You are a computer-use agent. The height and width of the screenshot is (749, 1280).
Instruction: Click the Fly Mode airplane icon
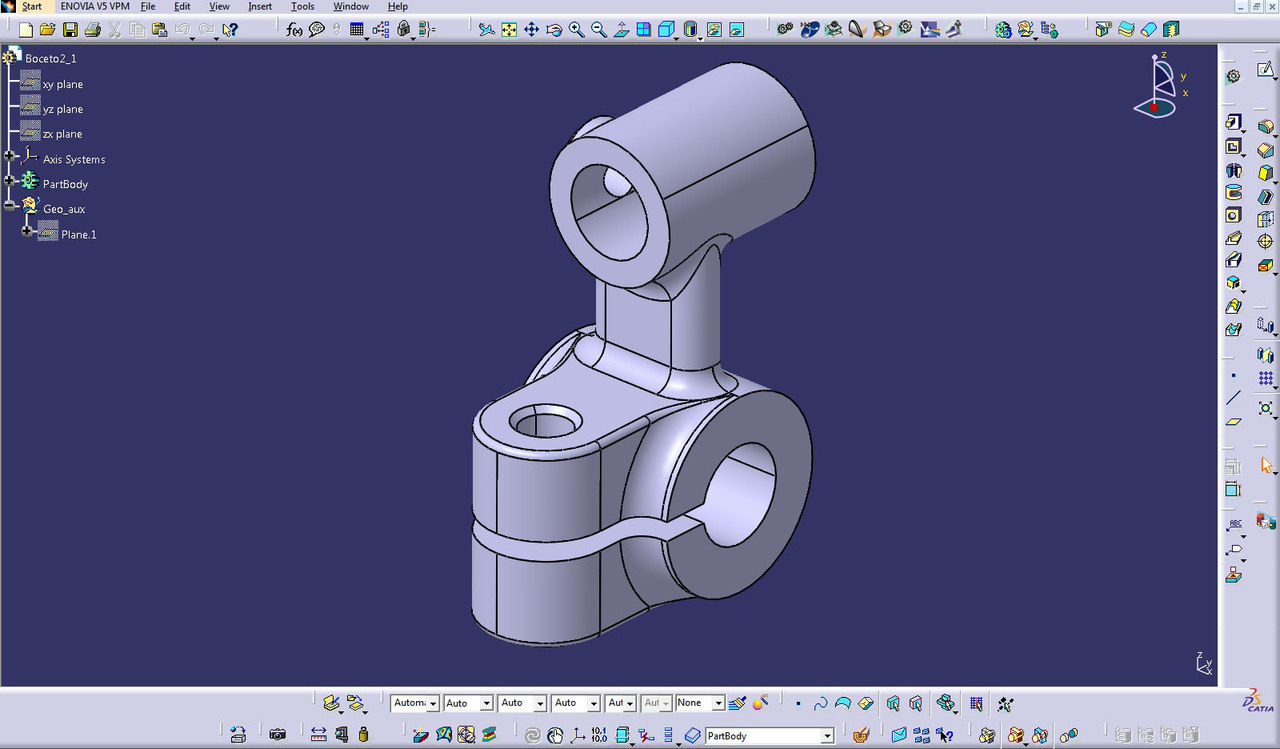pos(487,30)
